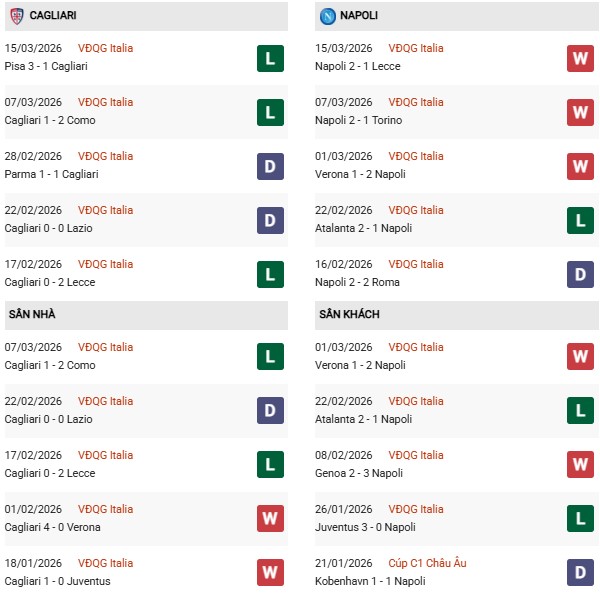Image resolution: width=600 pixels, height=594 pixels.
Task: Open the Napoli 2 - 1 Torino match row
Action: [361, 120]
